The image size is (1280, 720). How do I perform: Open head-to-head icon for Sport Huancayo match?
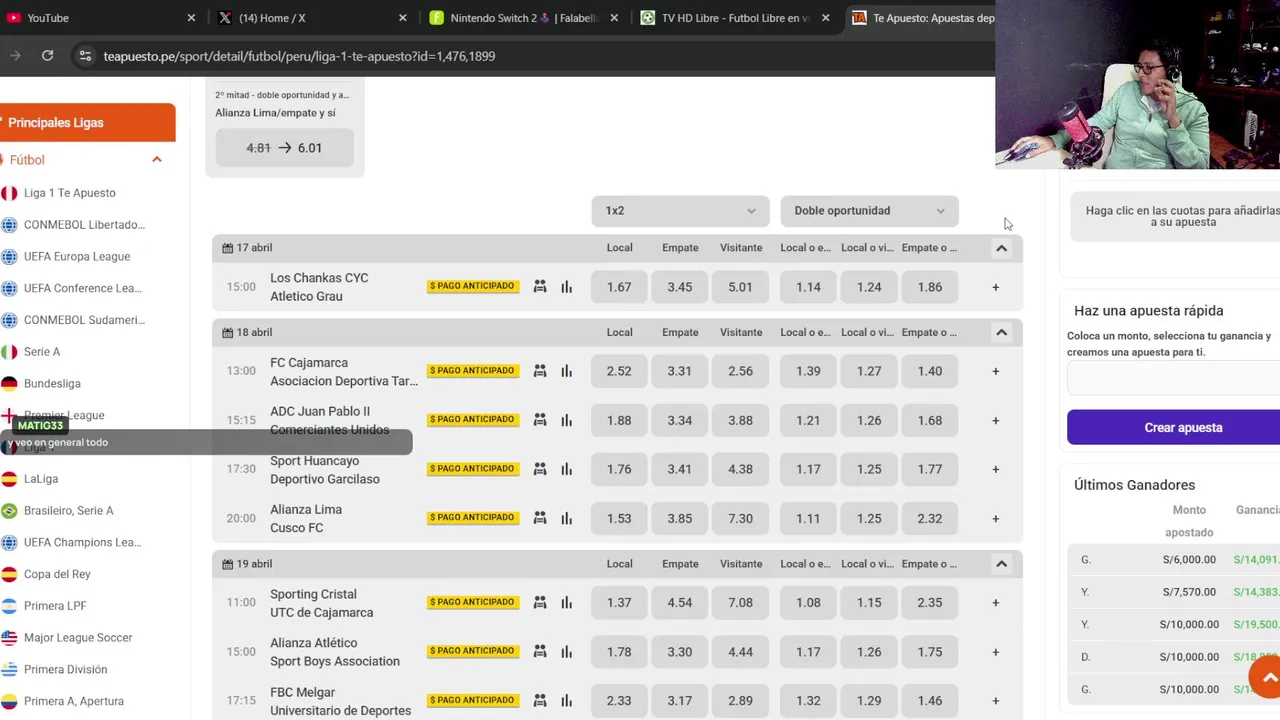(540, 469)
